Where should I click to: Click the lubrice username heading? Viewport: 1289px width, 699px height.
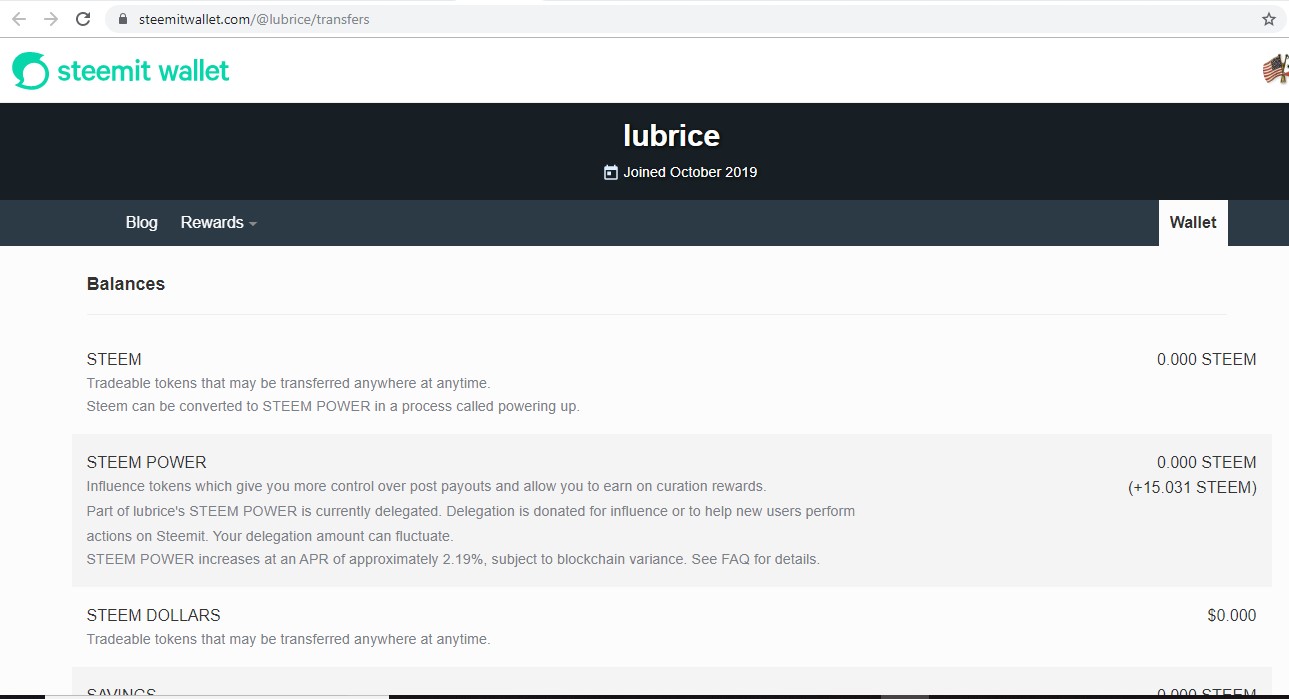click(670, 135)
